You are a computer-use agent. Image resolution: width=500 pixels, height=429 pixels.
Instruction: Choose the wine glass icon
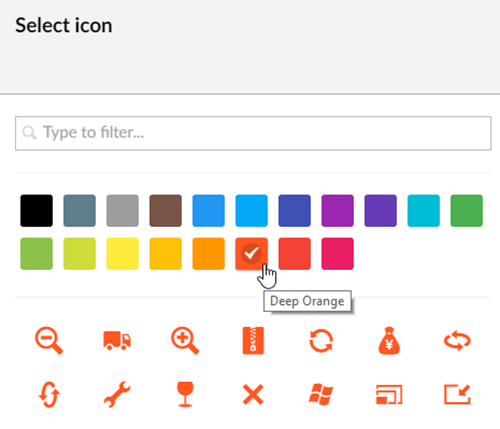185,394
